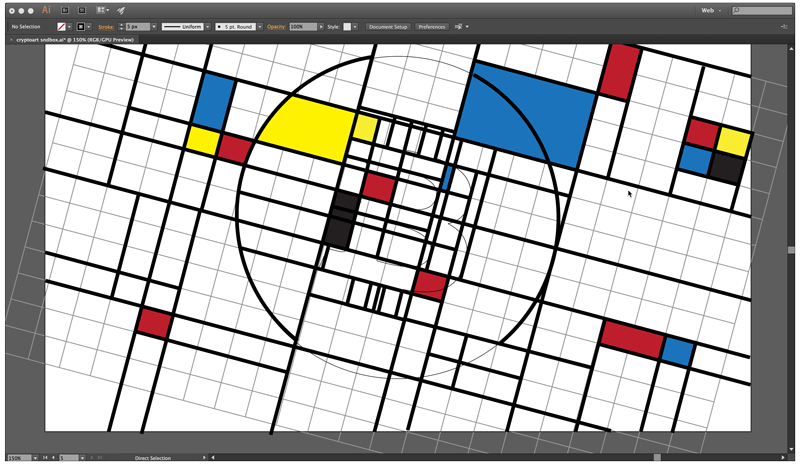Viewport: 800px width, 466px height.
Task: Go to the last artboard
Action: [100, 458]
